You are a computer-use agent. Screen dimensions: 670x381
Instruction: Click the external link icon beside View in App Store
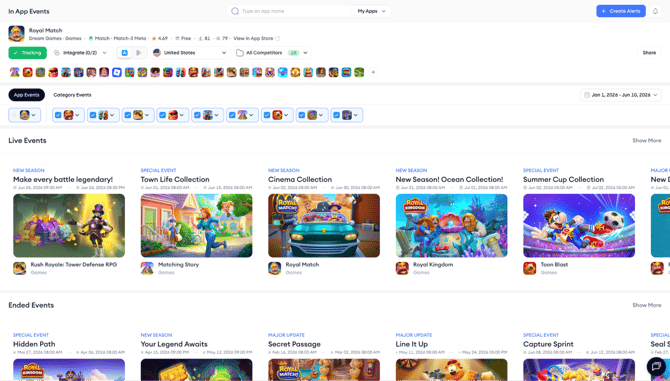277,38
